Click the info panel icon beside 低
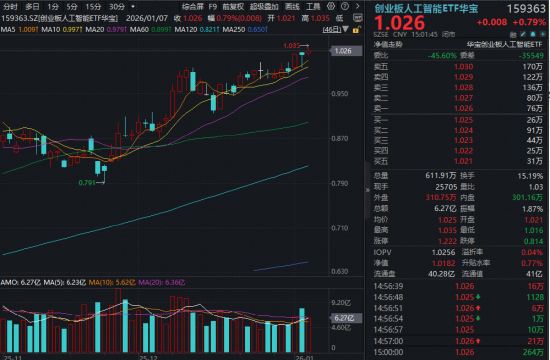Viewport: 550px width, 360px height. point(357,18)
